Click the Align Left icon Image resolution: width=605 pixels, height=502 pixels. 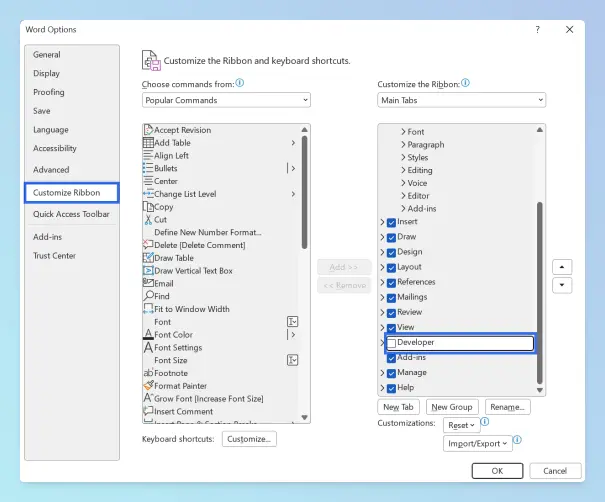coord(148,156)
